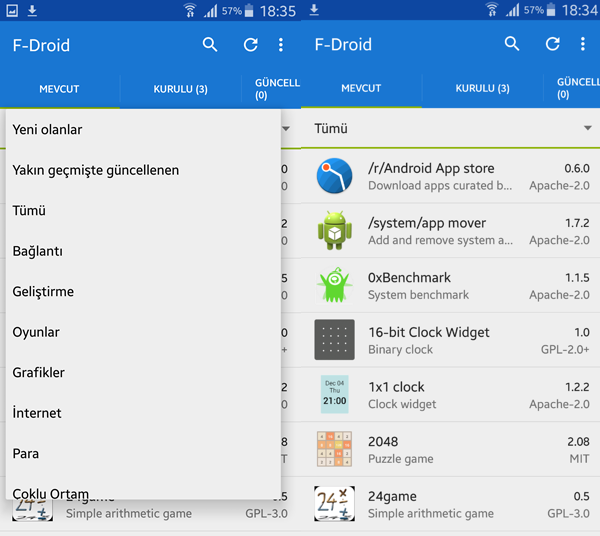Viewport: 600px width, 536px height.
Task: Open the 0xBenchmark entry title
Action: pos(409,278)
